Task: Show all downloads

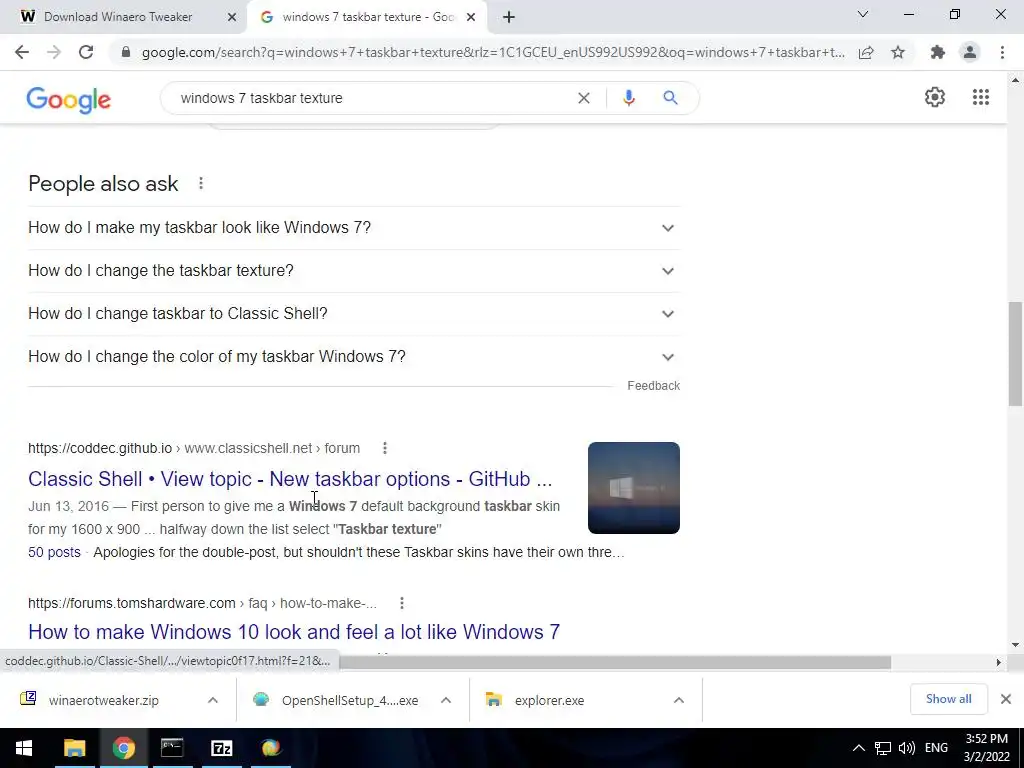Action: [x=948, y=699]
